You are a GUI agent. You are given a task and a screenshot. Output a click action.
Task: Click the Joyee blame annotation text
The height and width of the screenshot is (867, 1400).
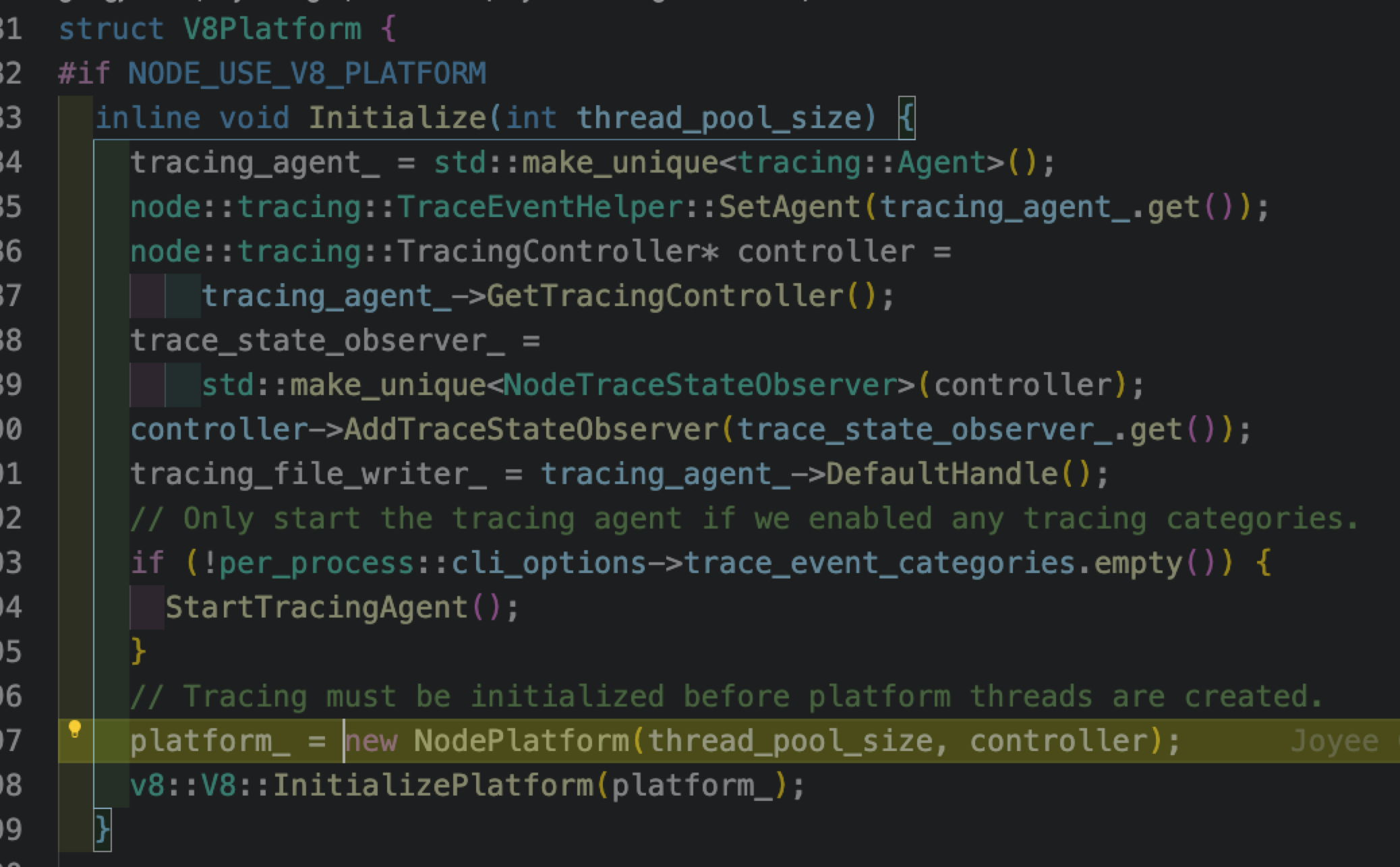tap(1335, 741)
